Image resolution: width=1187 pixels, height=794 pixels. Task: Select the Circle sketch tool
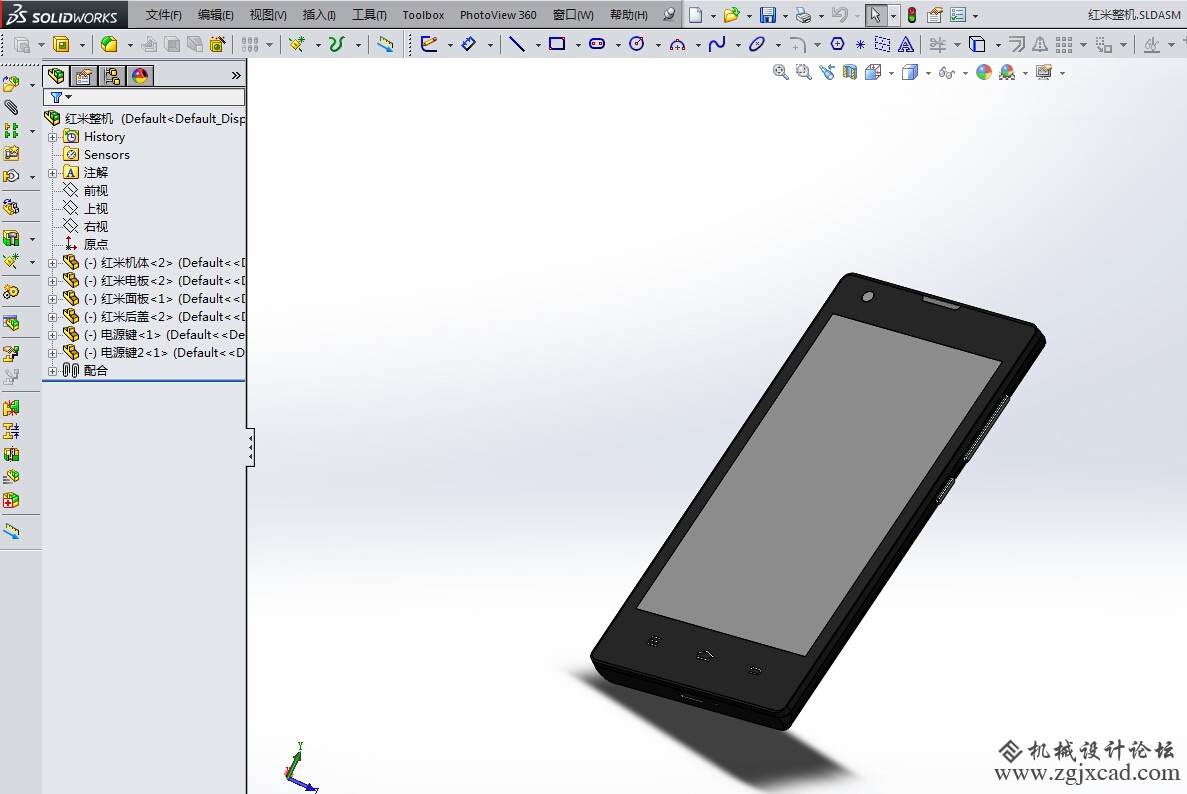tap(637, 45)
